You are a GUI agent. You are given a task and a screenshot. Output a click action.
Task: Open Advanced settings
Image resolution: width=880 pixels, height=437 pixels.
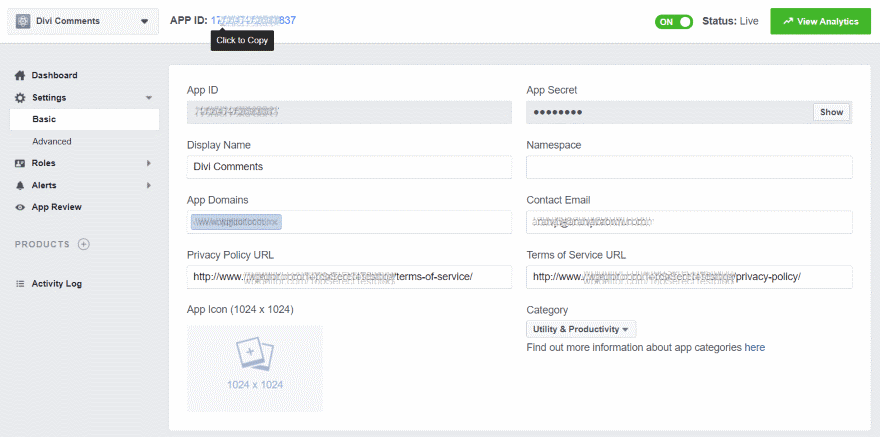click(52, 141)
